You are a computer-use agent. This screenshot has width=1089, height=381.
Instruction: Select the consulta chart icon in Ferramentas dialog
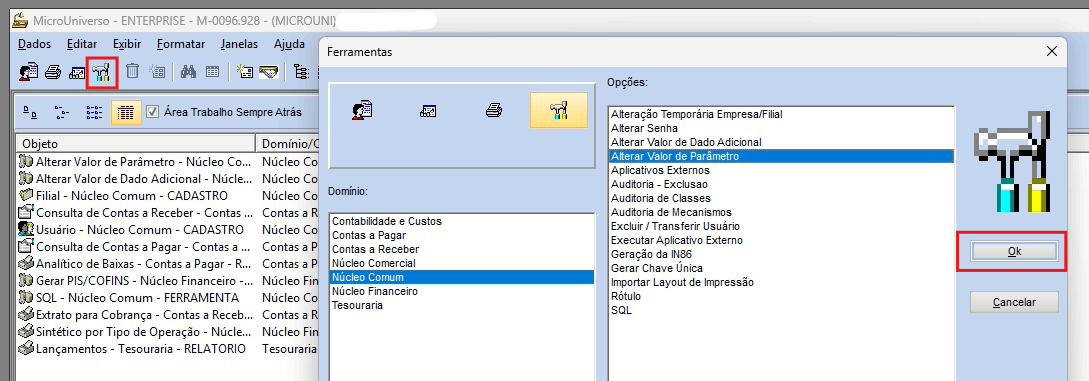tap(429, 110)
